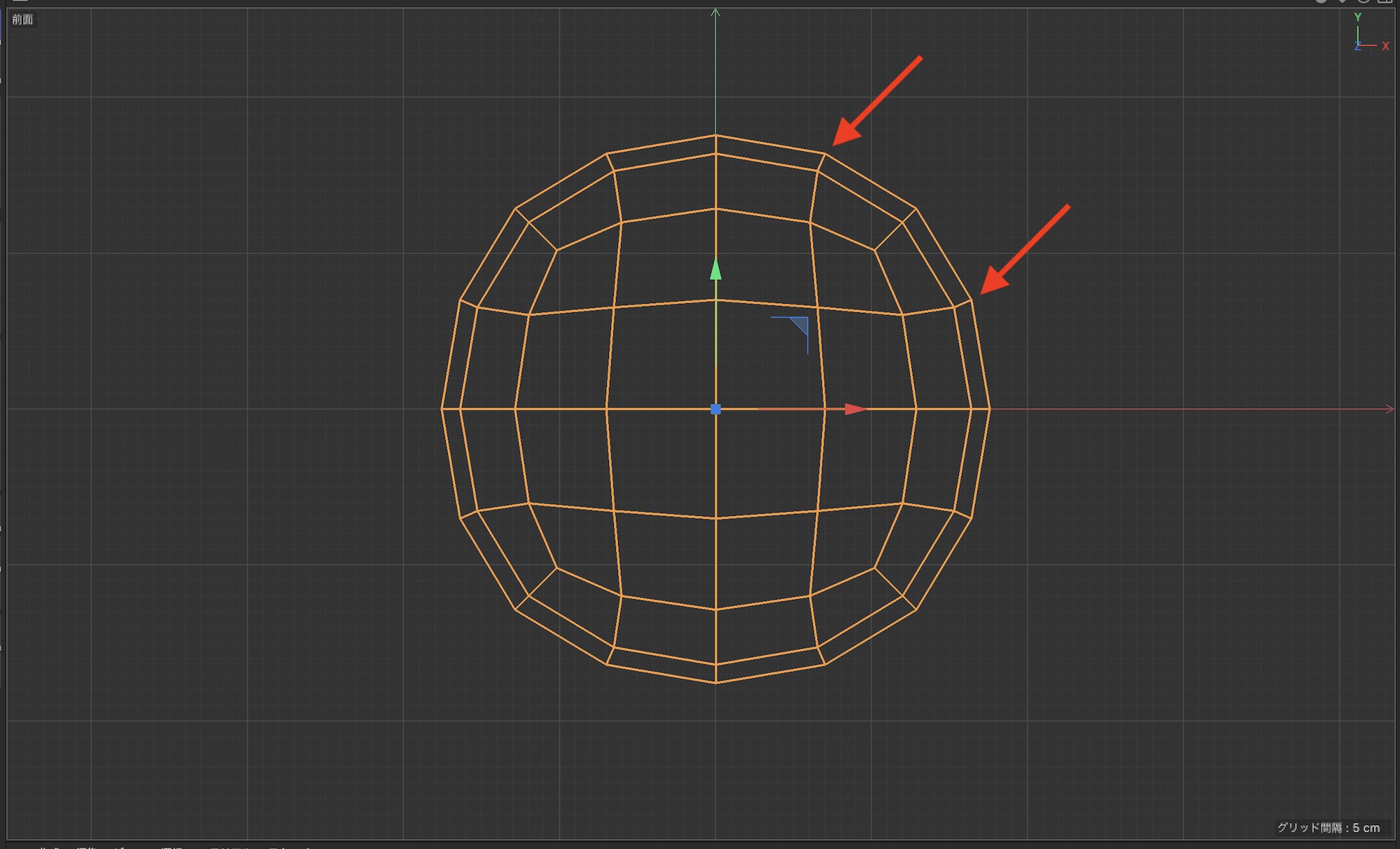Click the blue center gizmo square
1400x849 pixels.
[715, 409]
